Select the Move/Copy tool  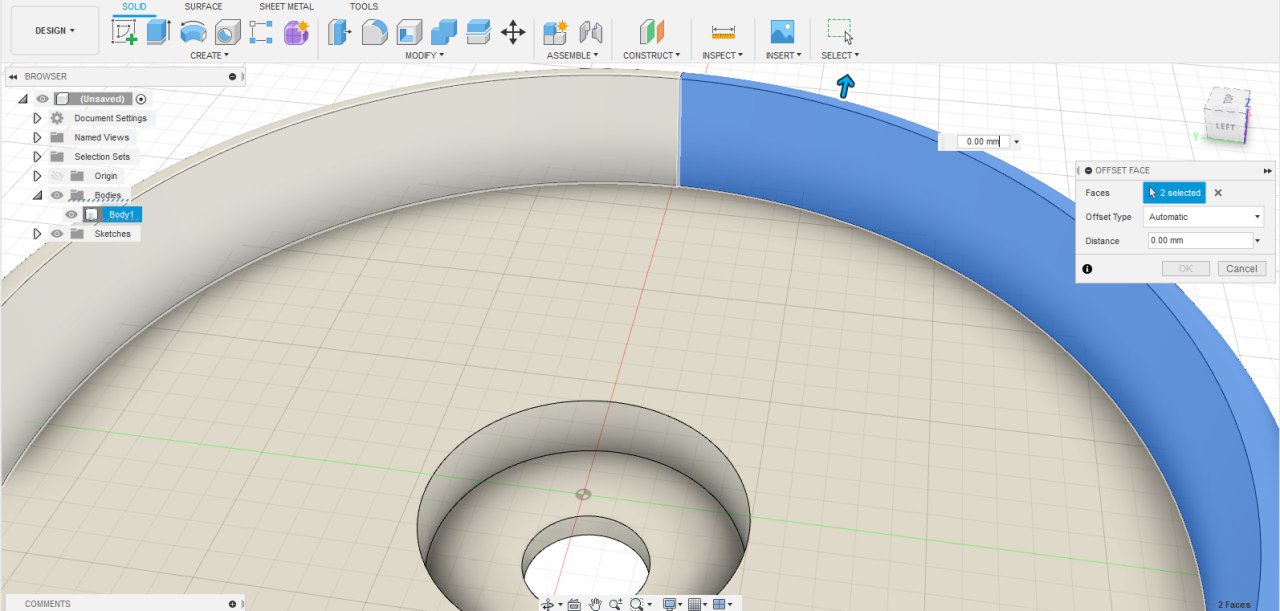point(513,32)
